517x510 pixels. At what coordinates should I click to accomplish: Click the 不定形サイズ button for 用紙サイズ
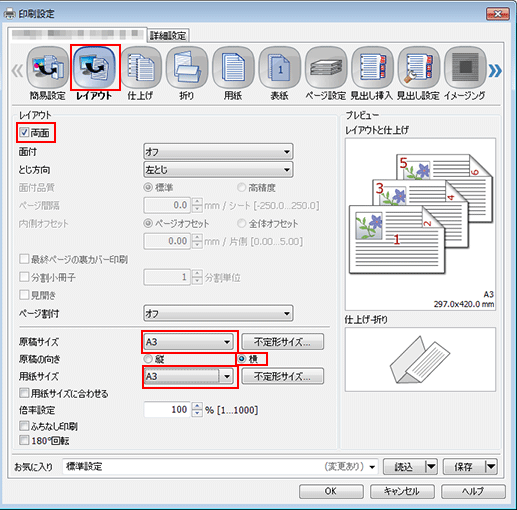tap(283, 376)
